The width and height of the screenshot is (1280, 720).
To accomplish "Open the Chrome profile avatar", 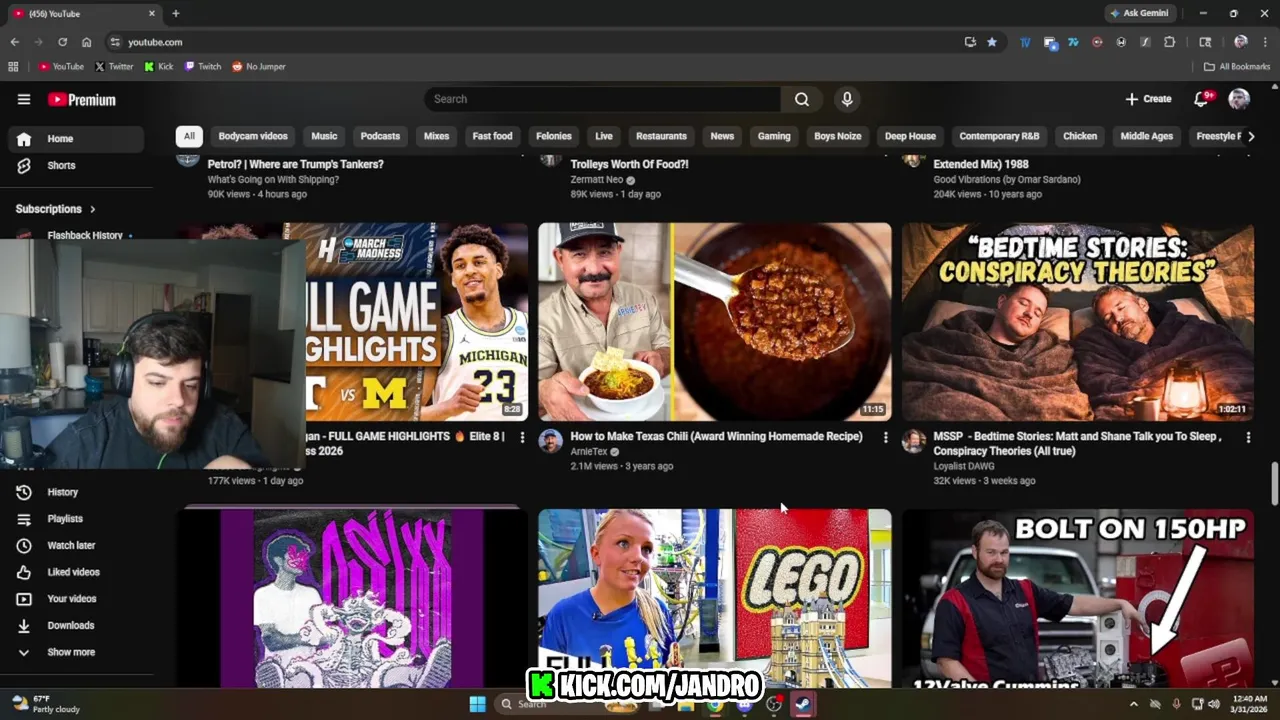I will point(1241,42).
